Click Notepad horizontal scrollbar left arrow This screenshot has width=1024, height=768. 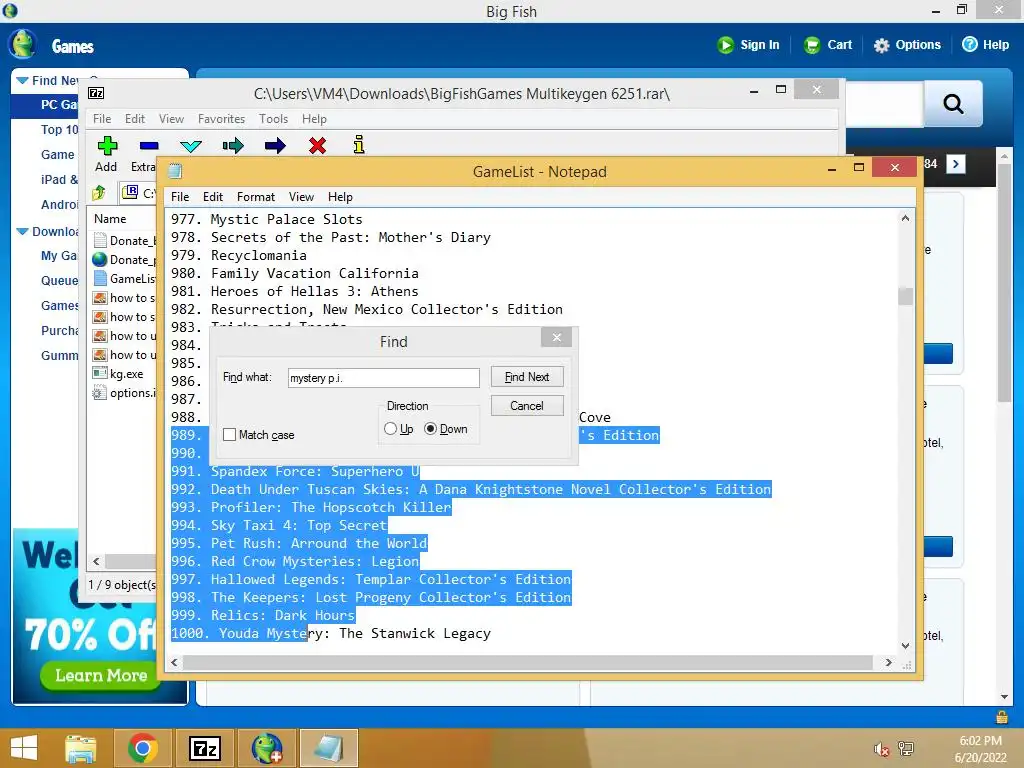click(x=174, y=662)
